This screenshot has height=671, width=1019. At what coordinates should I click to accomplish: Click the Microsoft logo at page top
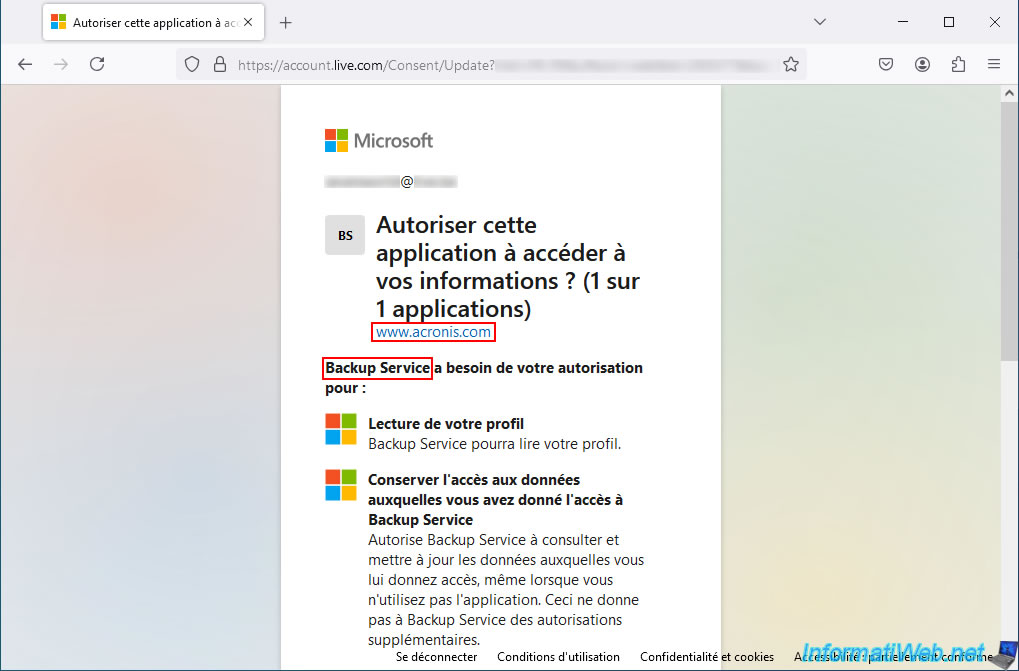point(379,140)
